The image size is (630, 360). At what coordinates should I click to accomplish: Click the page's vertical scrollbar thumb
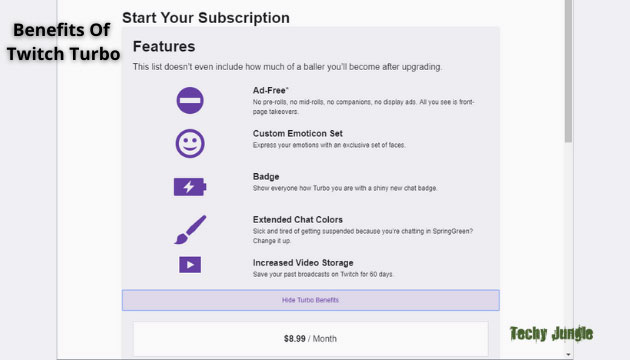tap(568, 71)
